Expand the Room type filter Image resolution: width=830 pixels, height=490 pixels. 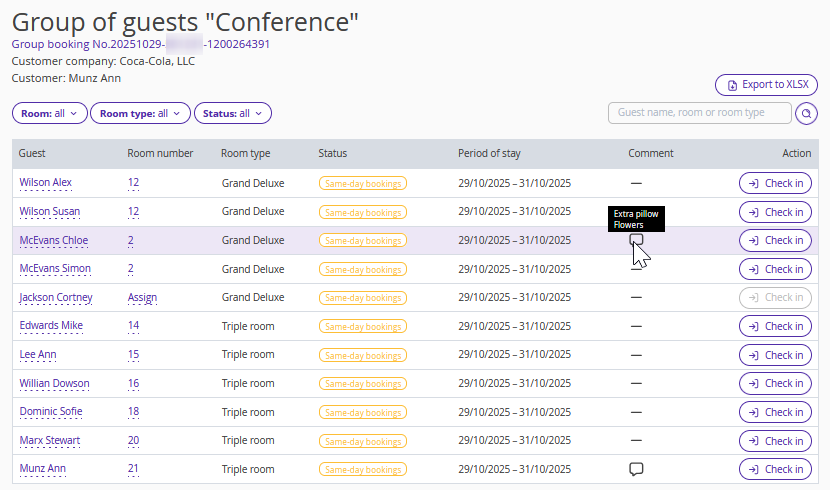pyautogui.click(x=140, y=114)
